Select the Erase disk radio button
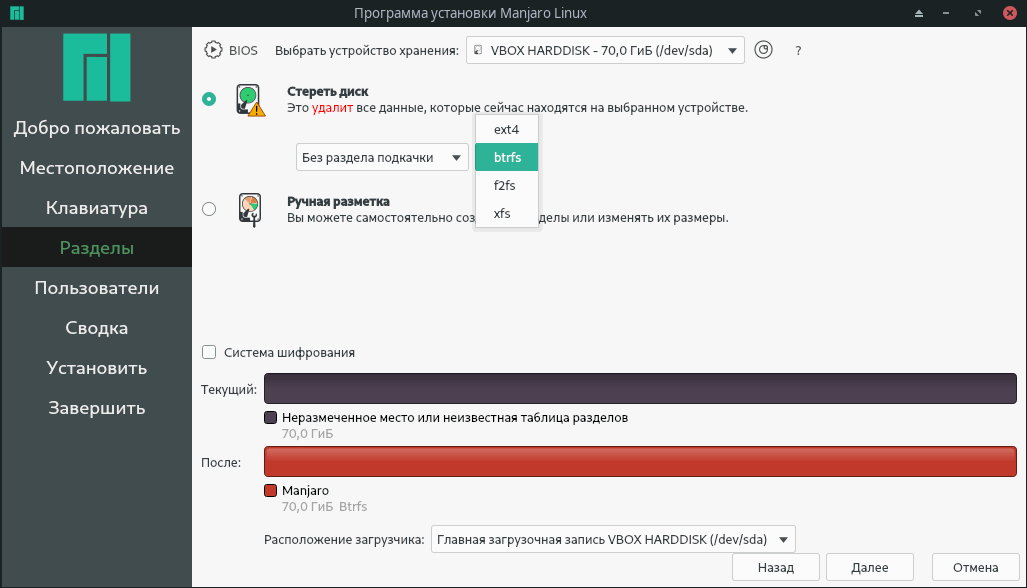Screen dimensions: 1027x588 (x=209, y=99)
